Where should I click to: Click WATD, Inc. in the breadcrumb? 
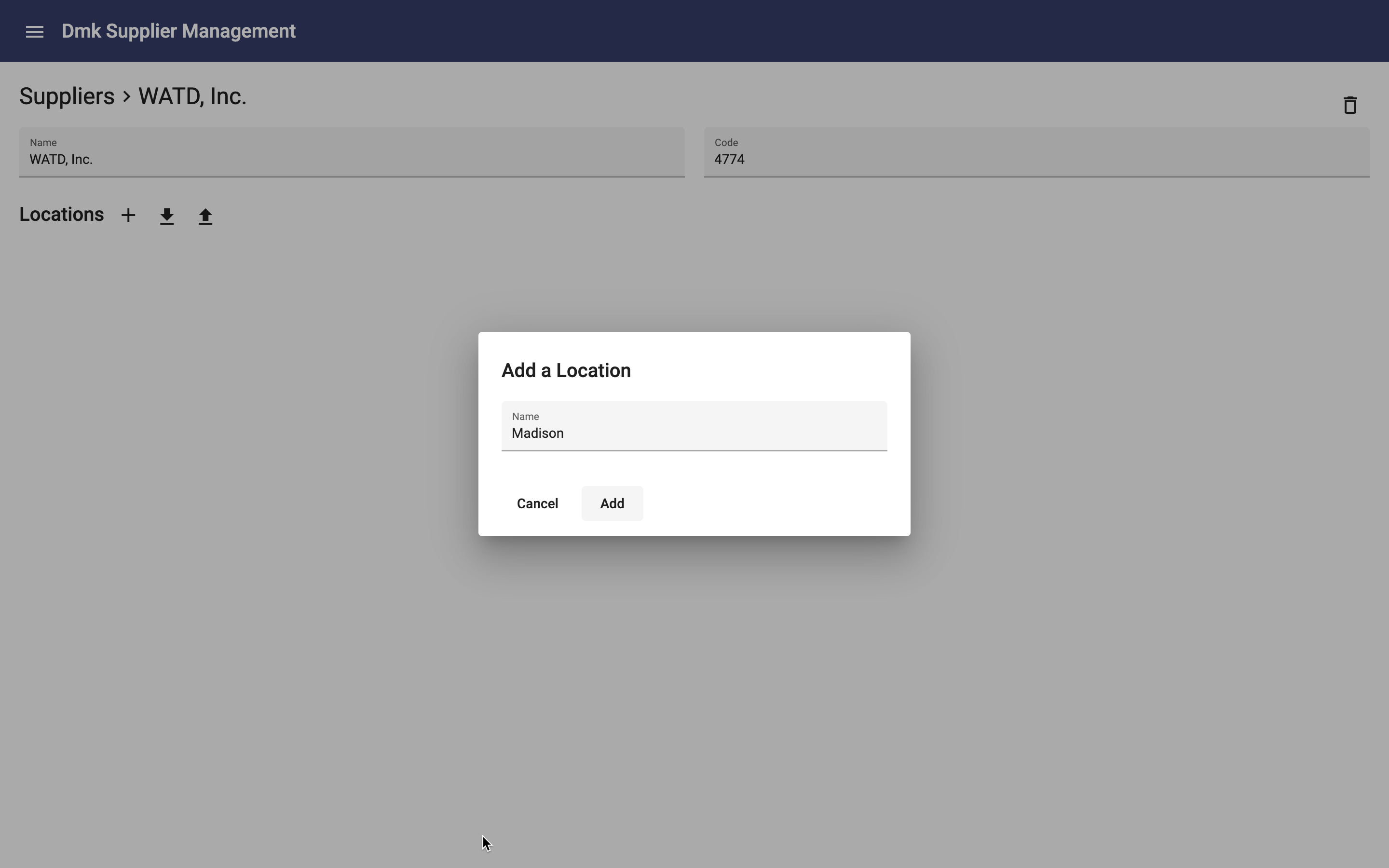(x=192, y=96)
